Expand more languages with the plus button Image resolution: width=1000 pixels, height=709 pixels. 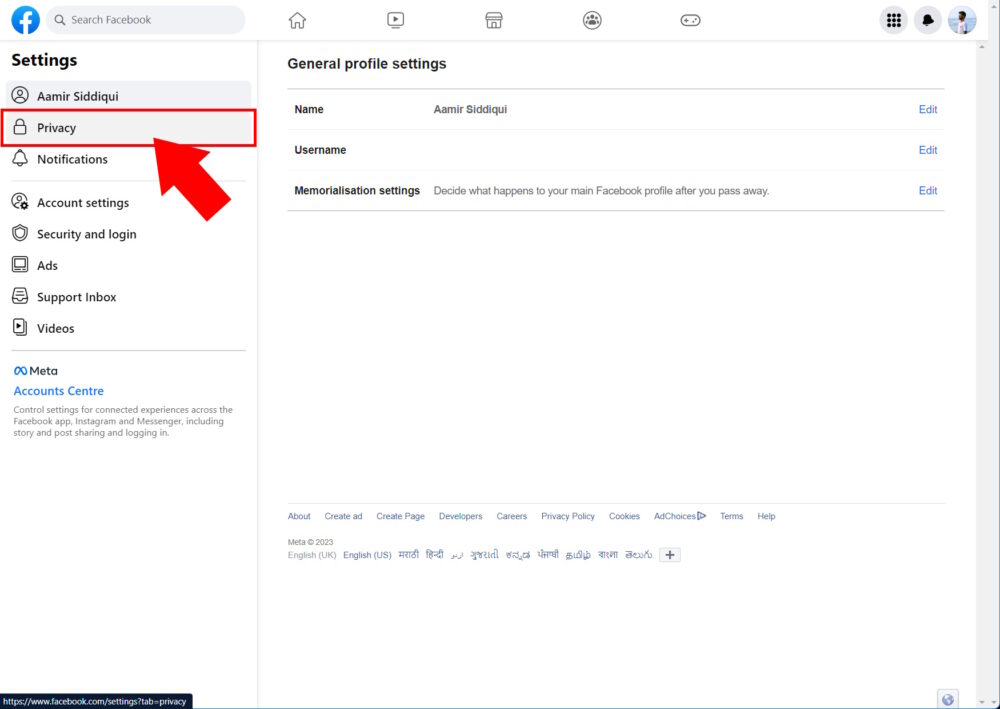[x=669, y=555]
